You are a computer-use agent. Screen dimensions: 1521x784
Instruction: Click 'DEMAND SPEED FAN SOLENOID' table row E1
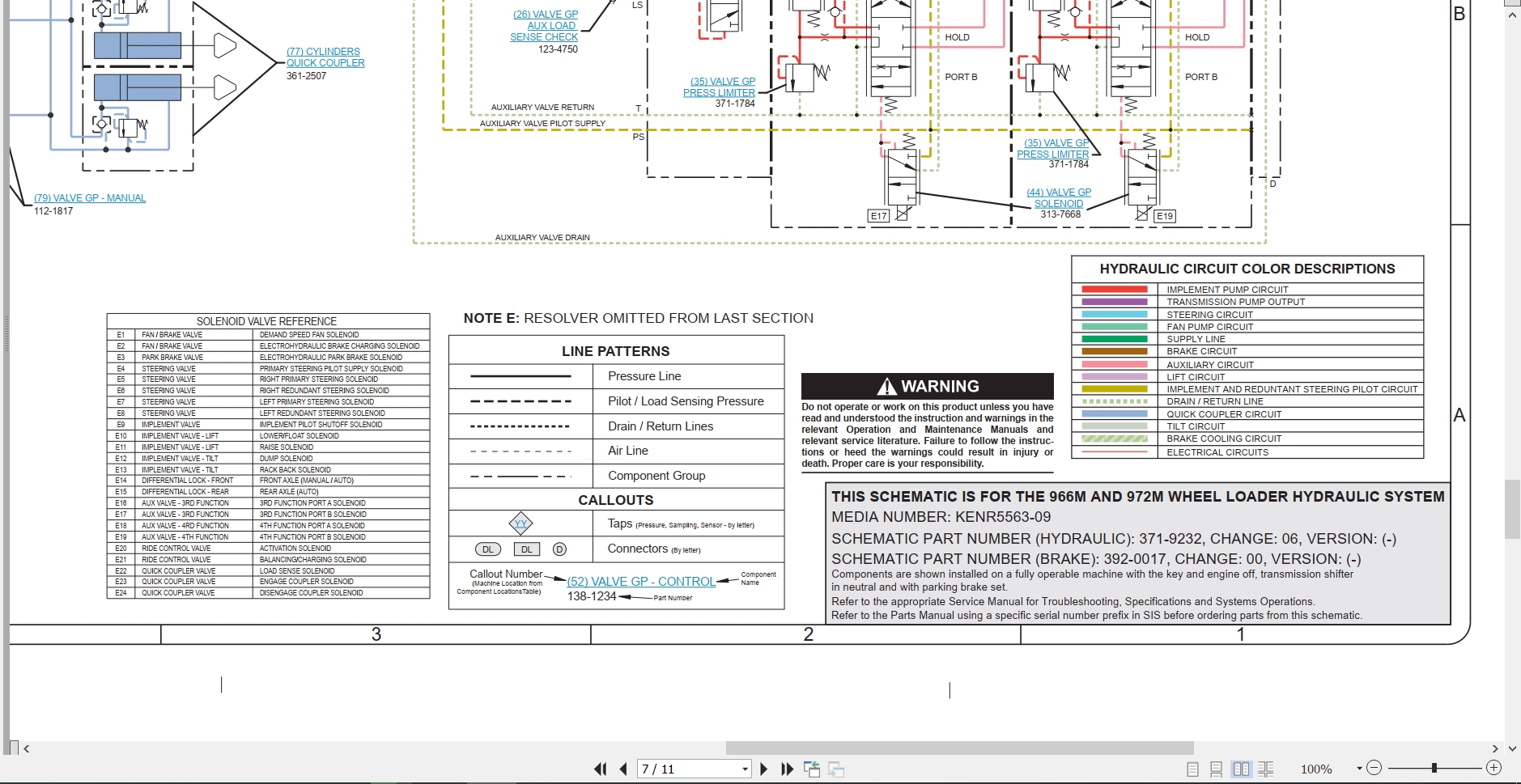click(268, 334)
